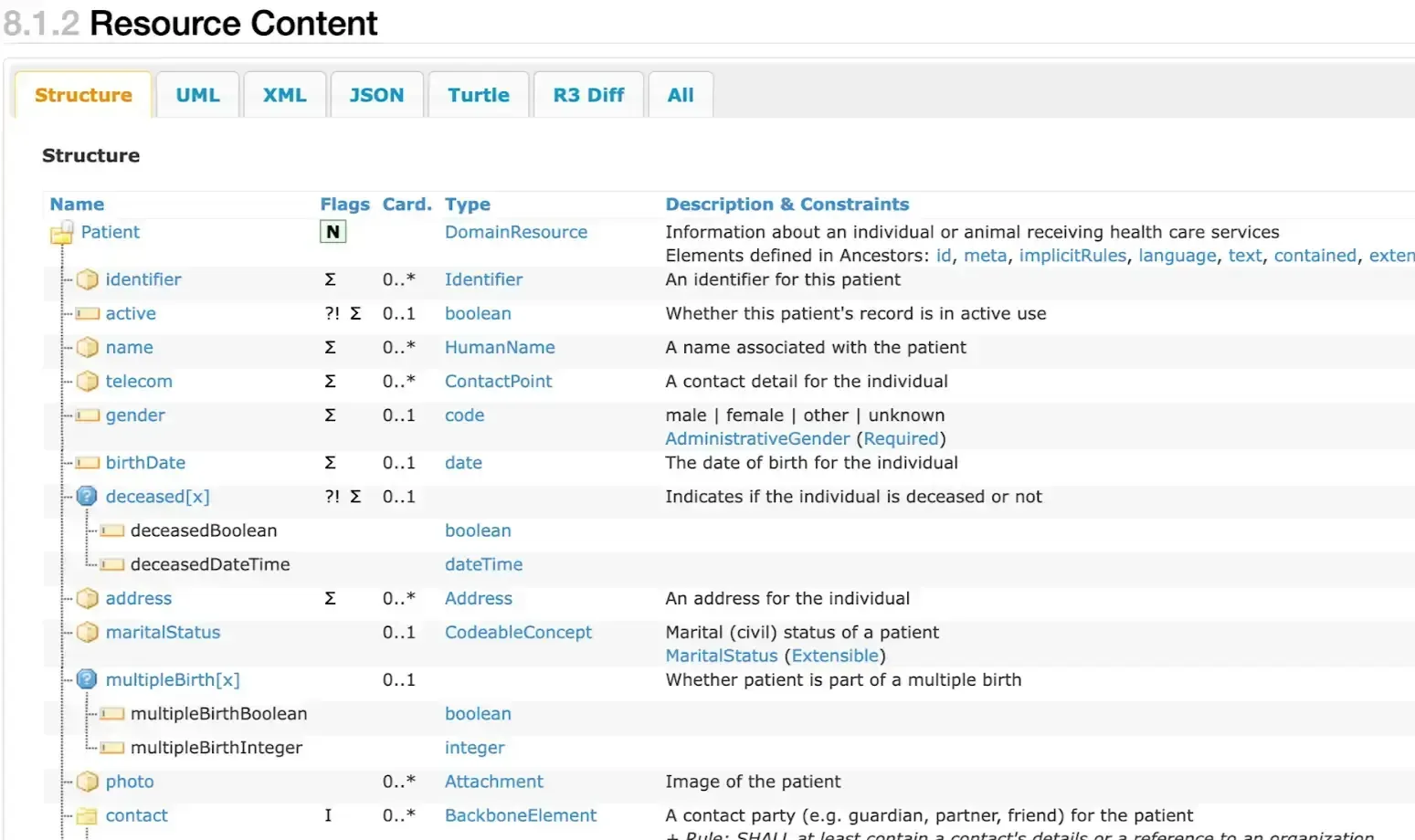Open the HumanName type definition

[x=500, y=347]
